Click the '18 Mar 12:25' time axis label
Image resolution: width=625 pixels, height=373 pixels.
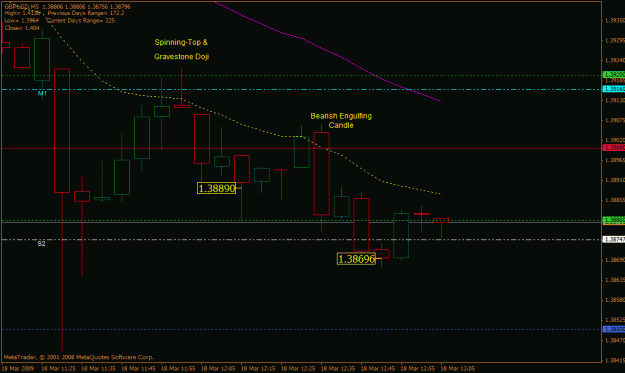point(298,369)
